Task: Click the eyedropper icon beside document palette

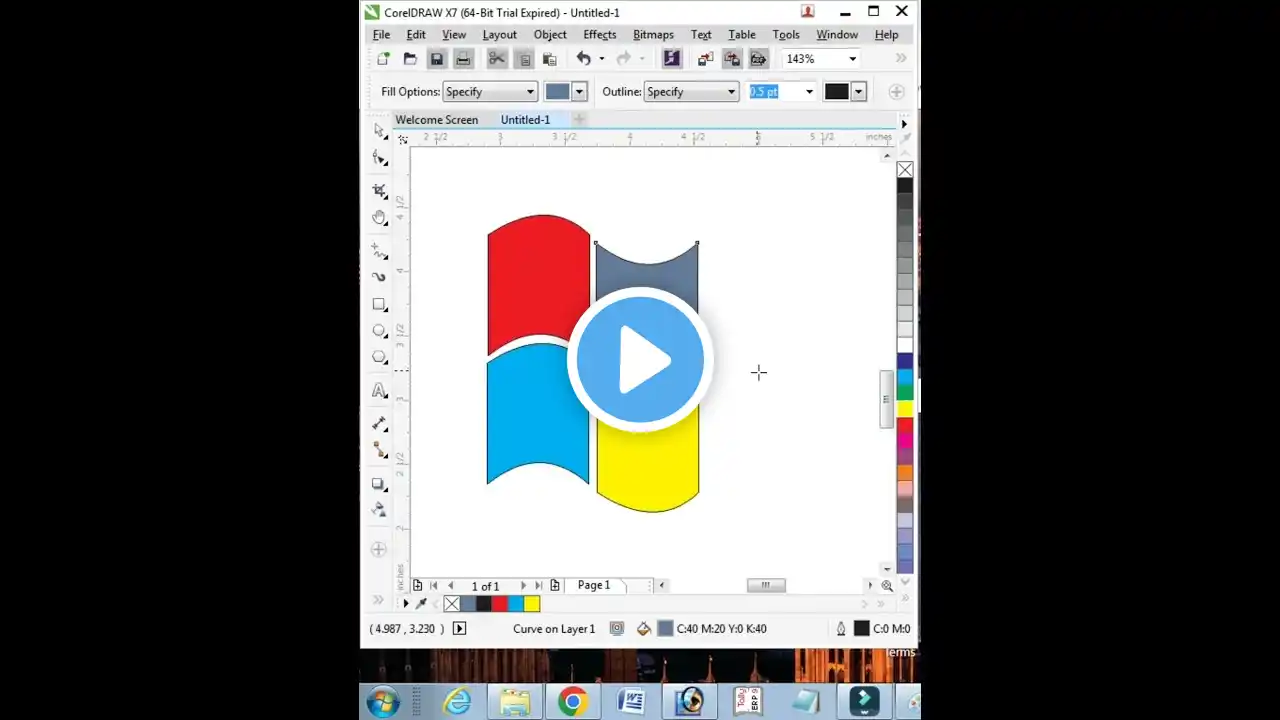Action: [421, 603]
